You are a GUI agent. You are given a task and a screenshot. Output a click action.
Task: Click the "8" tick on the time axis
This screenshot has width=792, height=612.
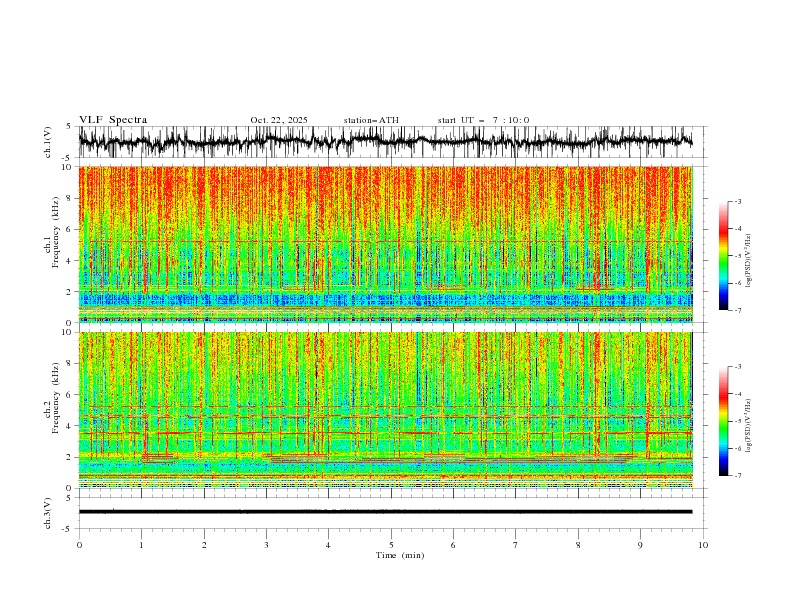(x=578, y=545)
